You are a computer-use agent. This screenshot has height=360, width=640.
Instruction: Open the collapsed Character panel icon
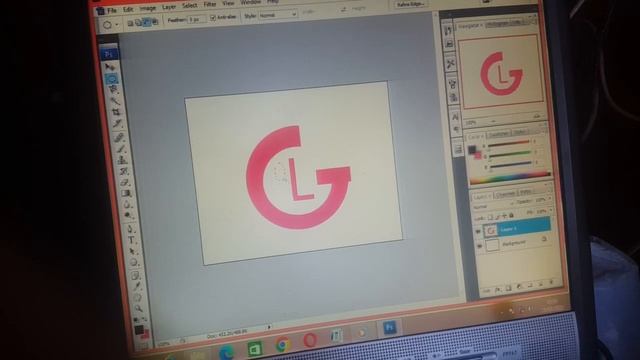[x=455, y=117]
